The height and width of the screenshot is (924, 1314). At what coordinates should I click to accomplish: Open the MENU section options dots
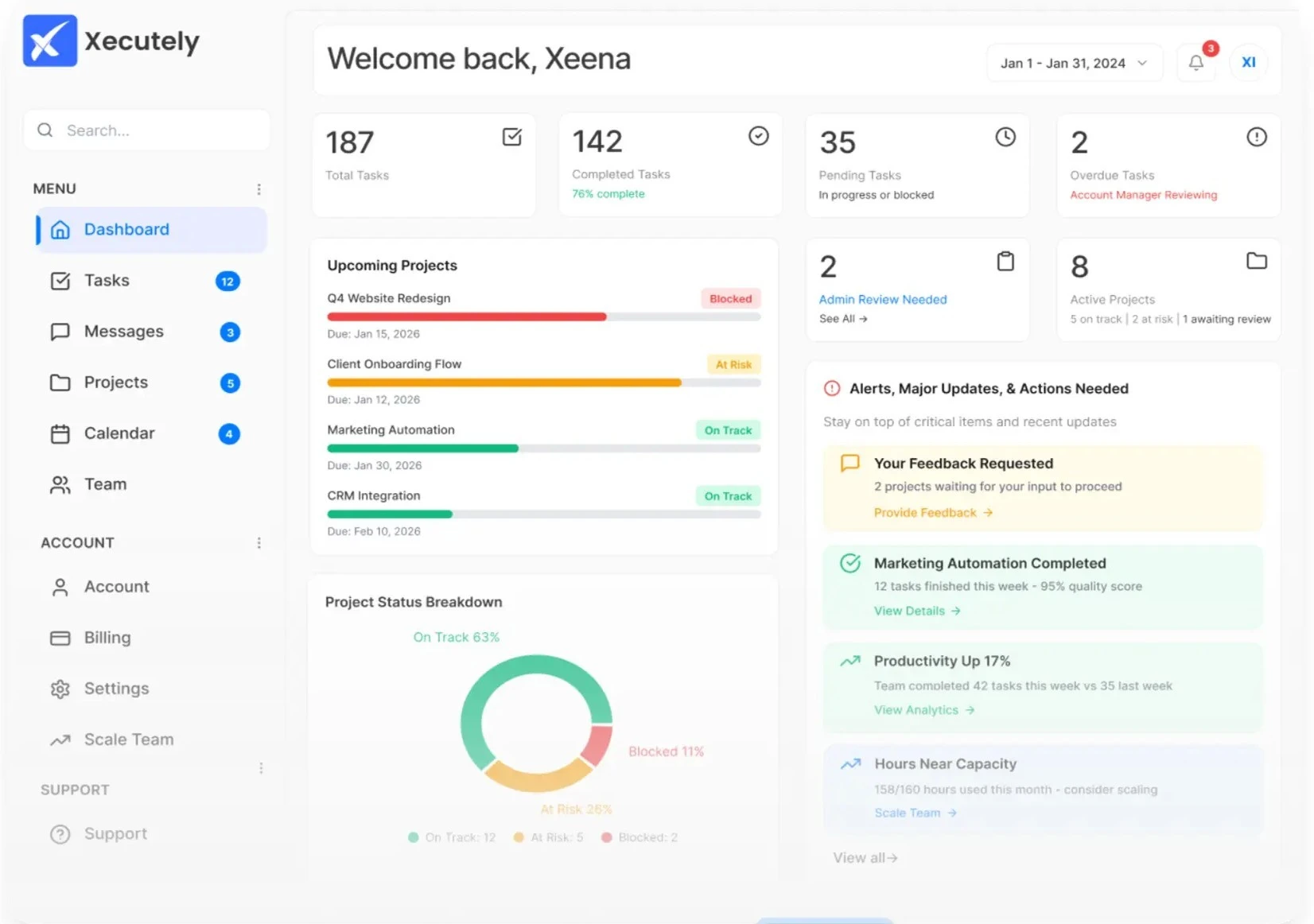[x=259, y=189]
